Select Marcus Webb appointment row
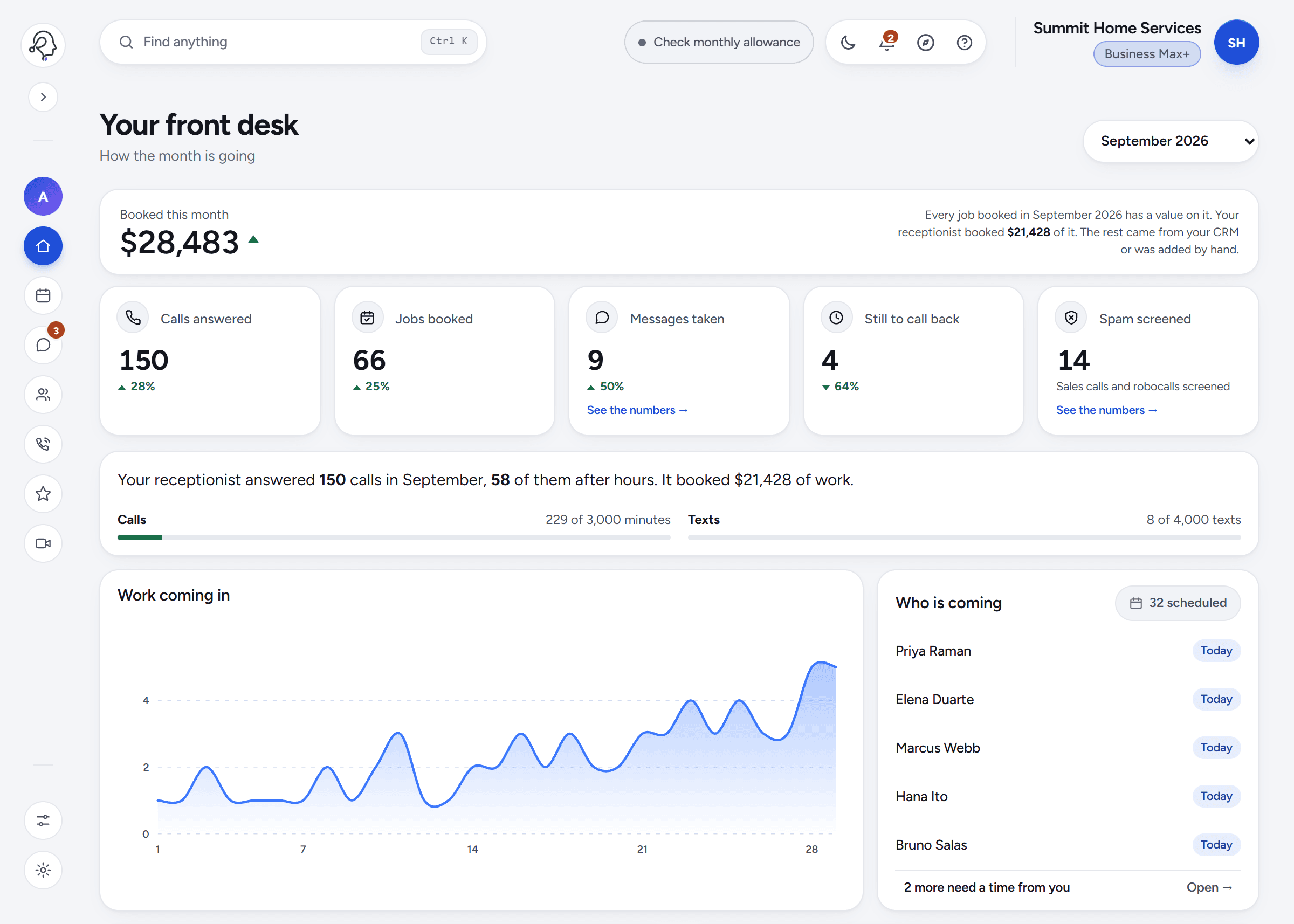The width and height of the screenshot is (1294, 924). pos(1068,748)
